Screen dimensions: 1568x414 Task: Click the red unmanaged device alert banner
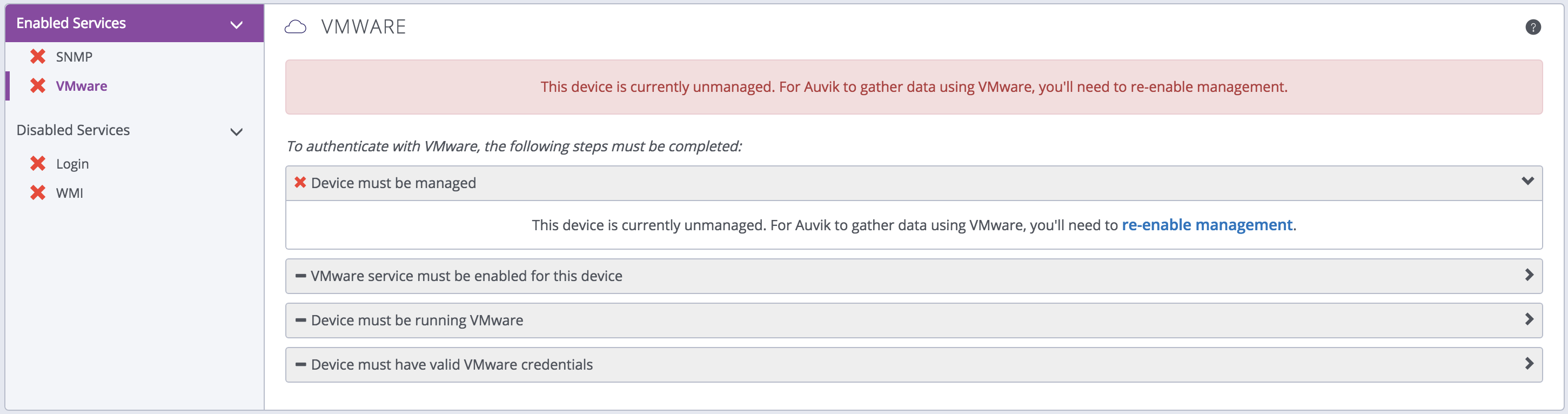click(913, 87)
